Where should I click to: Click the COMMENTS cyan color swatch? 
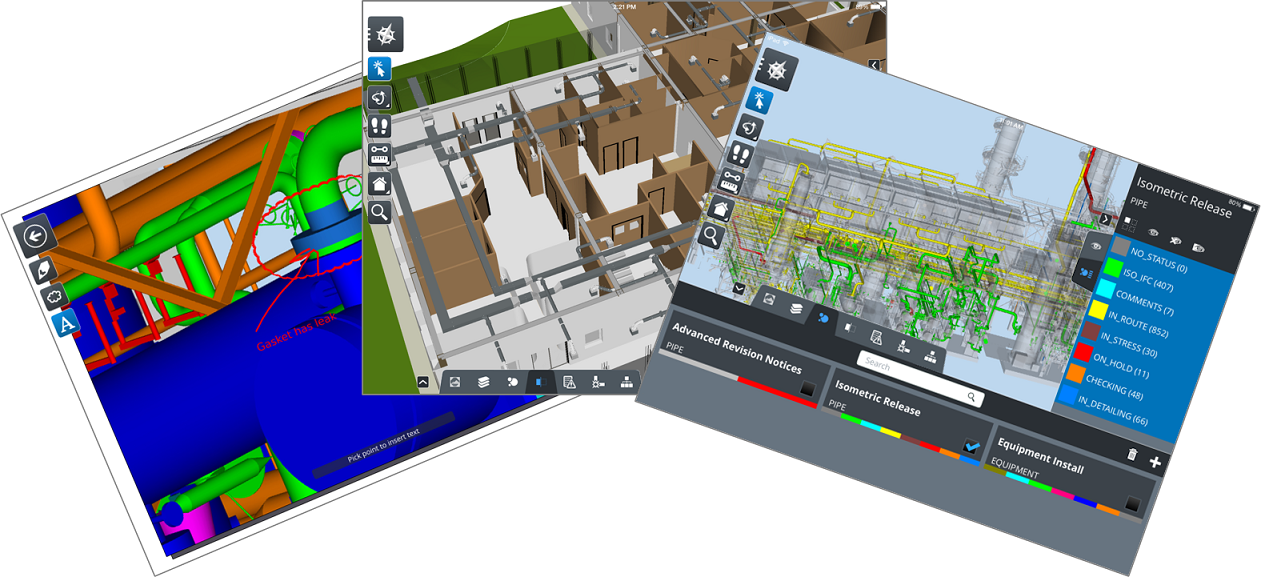point(1105,289)
